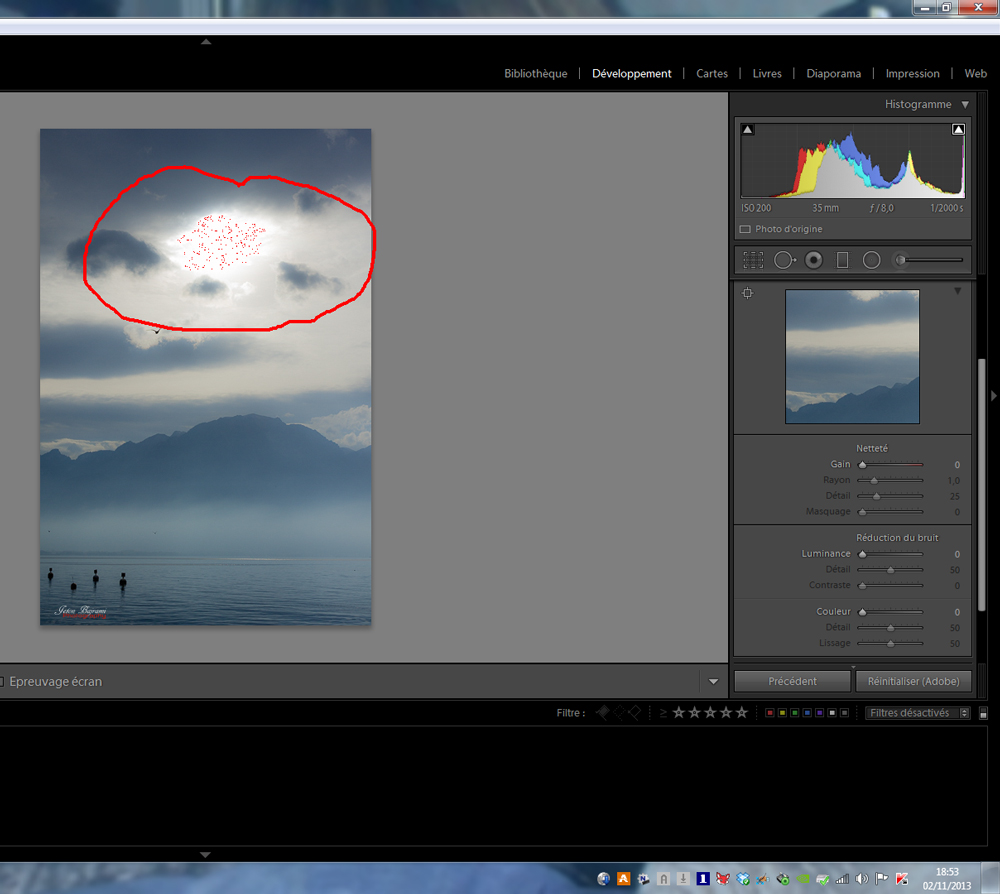Enable the Epreuvage écran checkbox
This screenshot has width=1000, height=894.
click(x=2, y=682)
